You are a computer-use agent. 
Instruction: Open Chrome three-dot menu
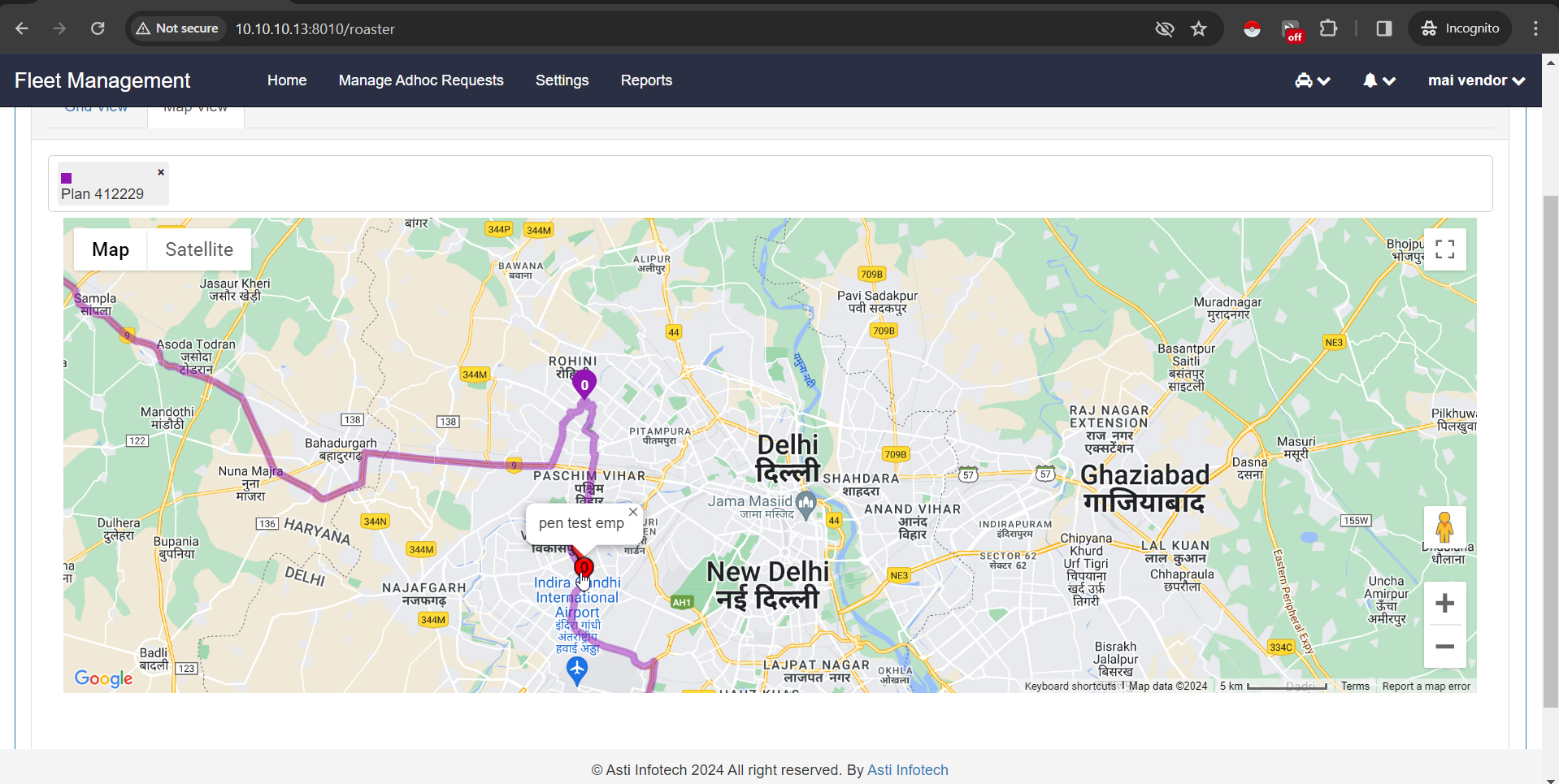point(1535,29)
